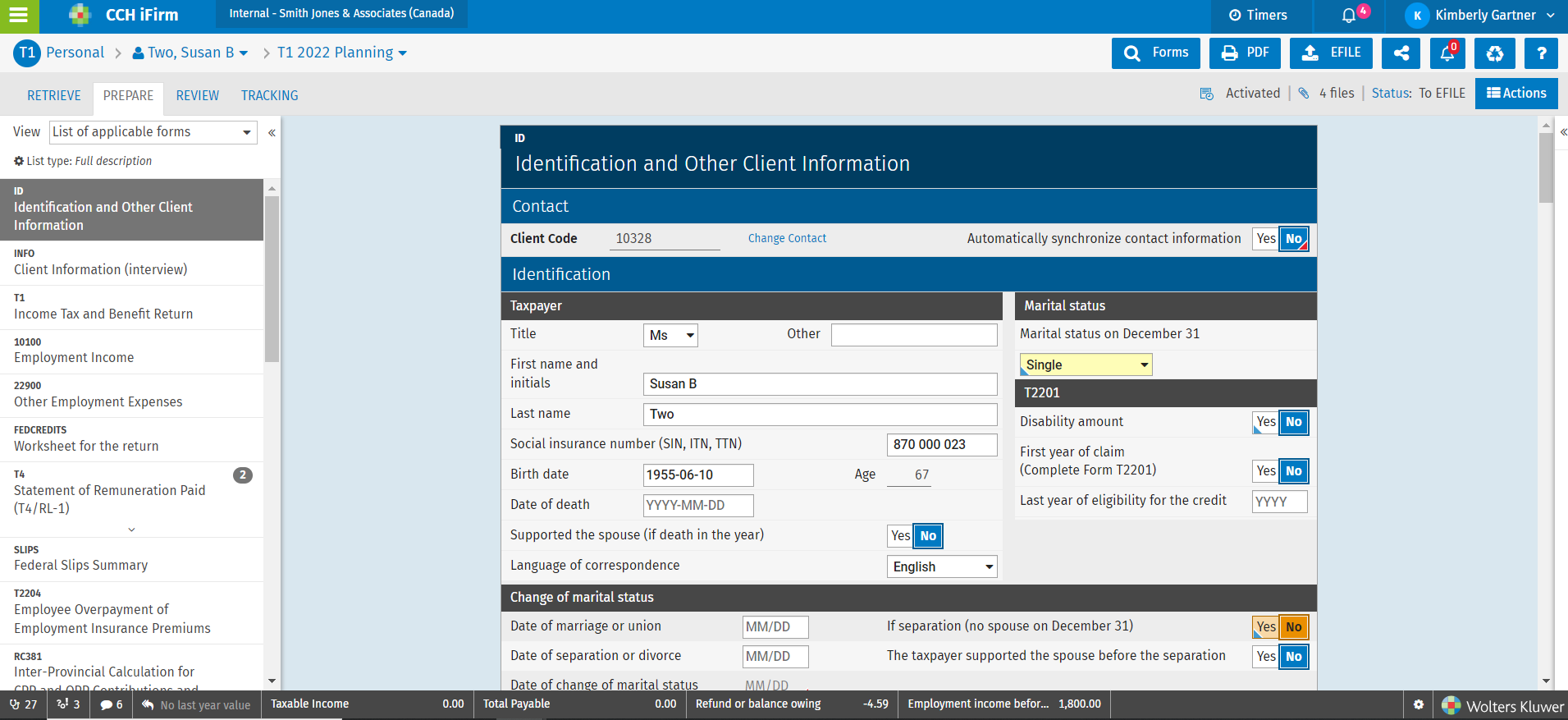Switch to the REVIEW tab

197,95
